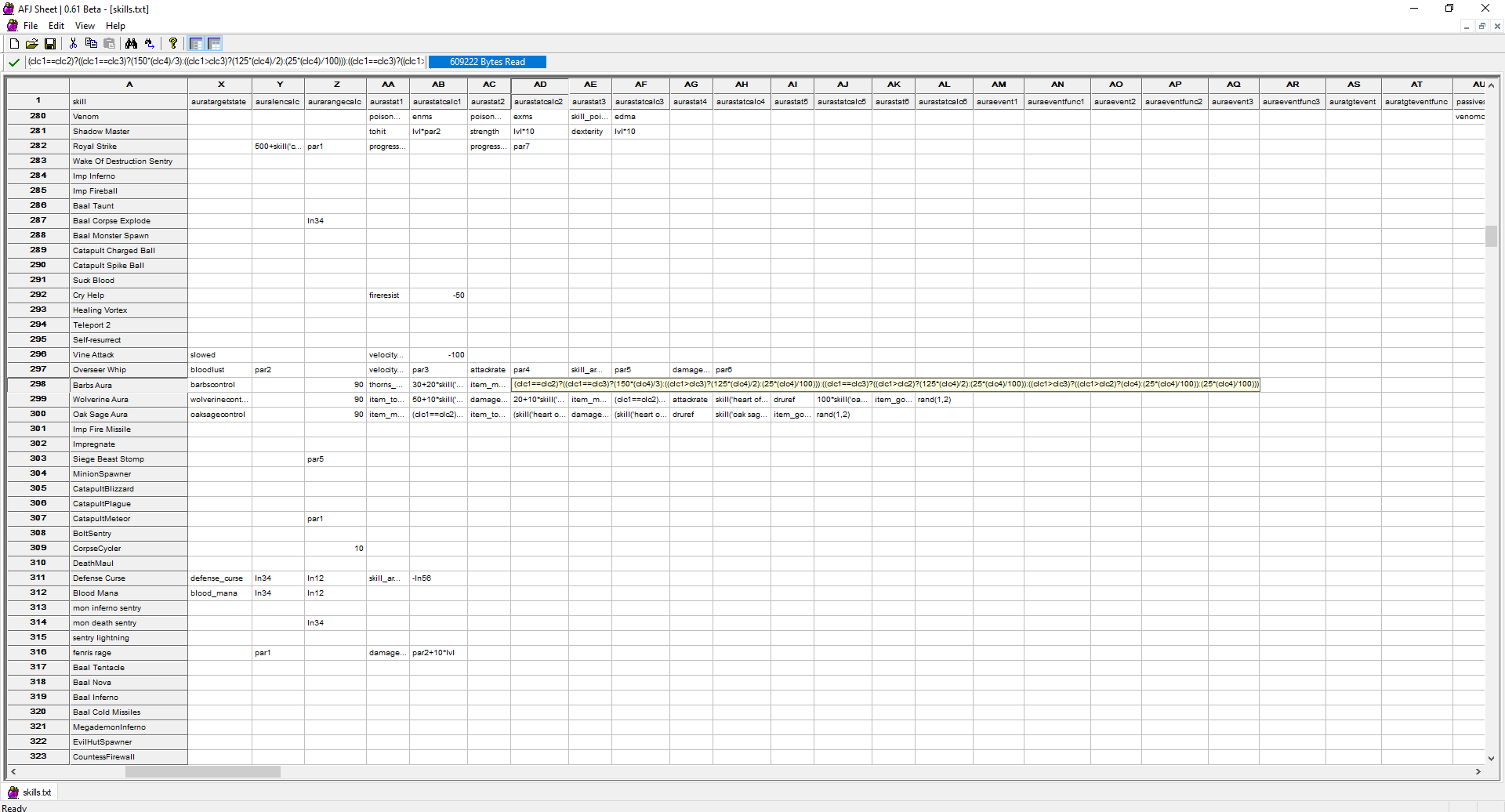Select the 'fireresist' cell
1505x812 pixels.
point(388,295)
